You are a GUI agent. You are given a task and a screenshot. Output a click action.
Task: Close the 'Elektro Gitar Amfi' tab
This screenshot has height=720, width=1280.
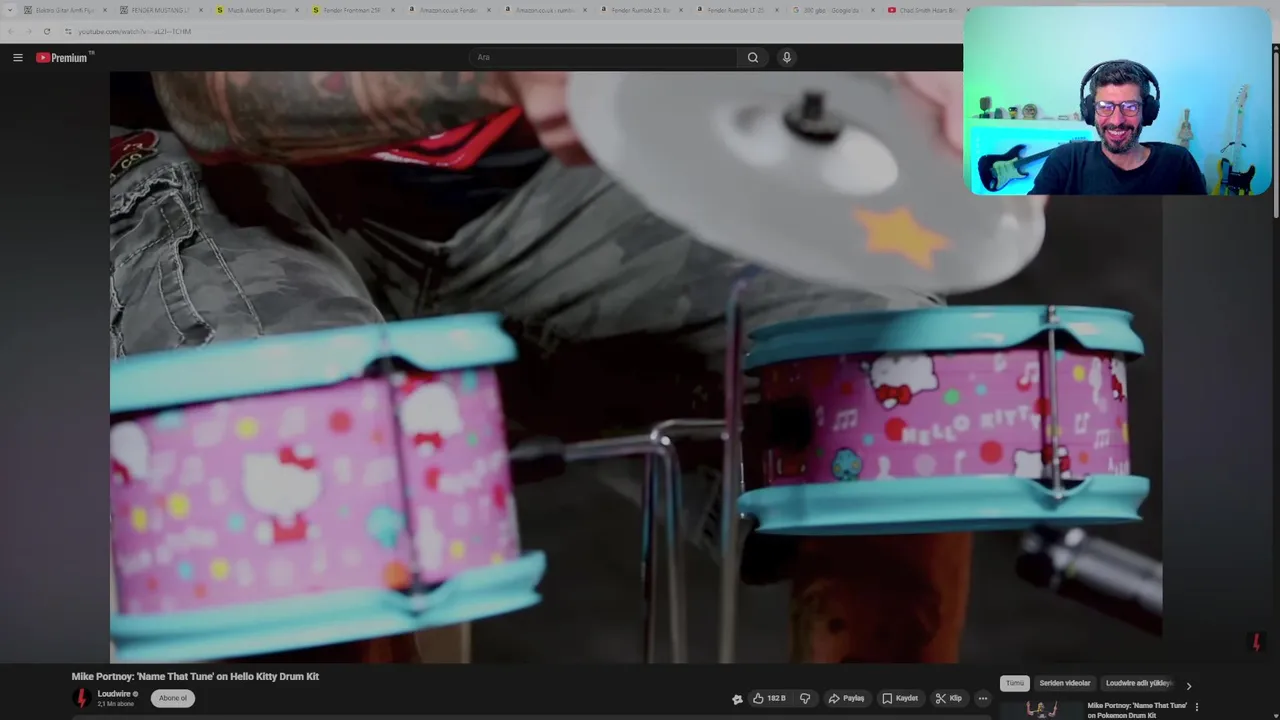[x=105, y=10]
